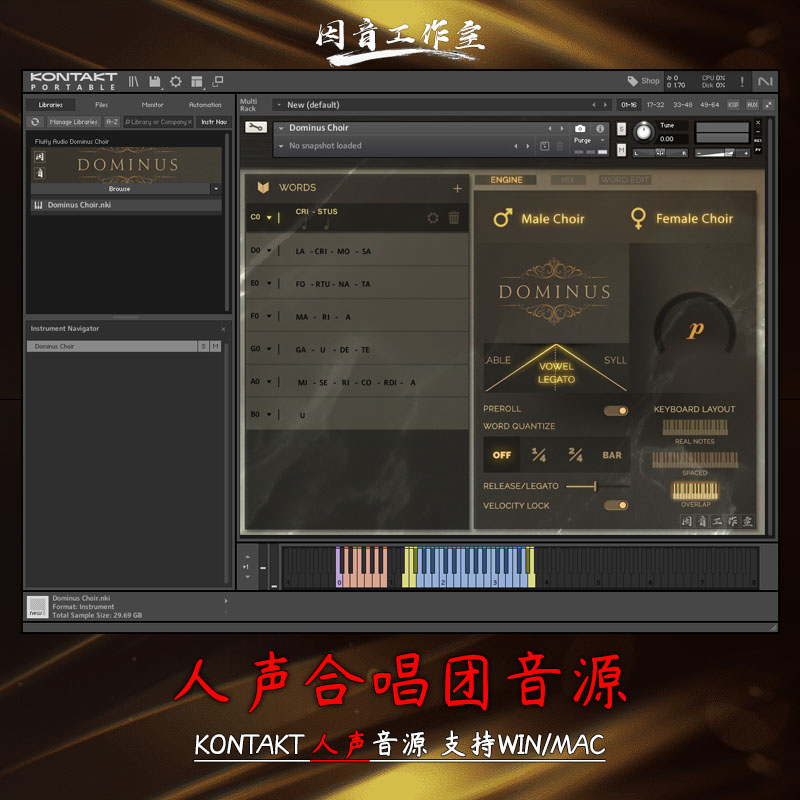This screenshot has height=800, width=800.
Task: Switch to the Files tab
Action: tap(102, 105)
